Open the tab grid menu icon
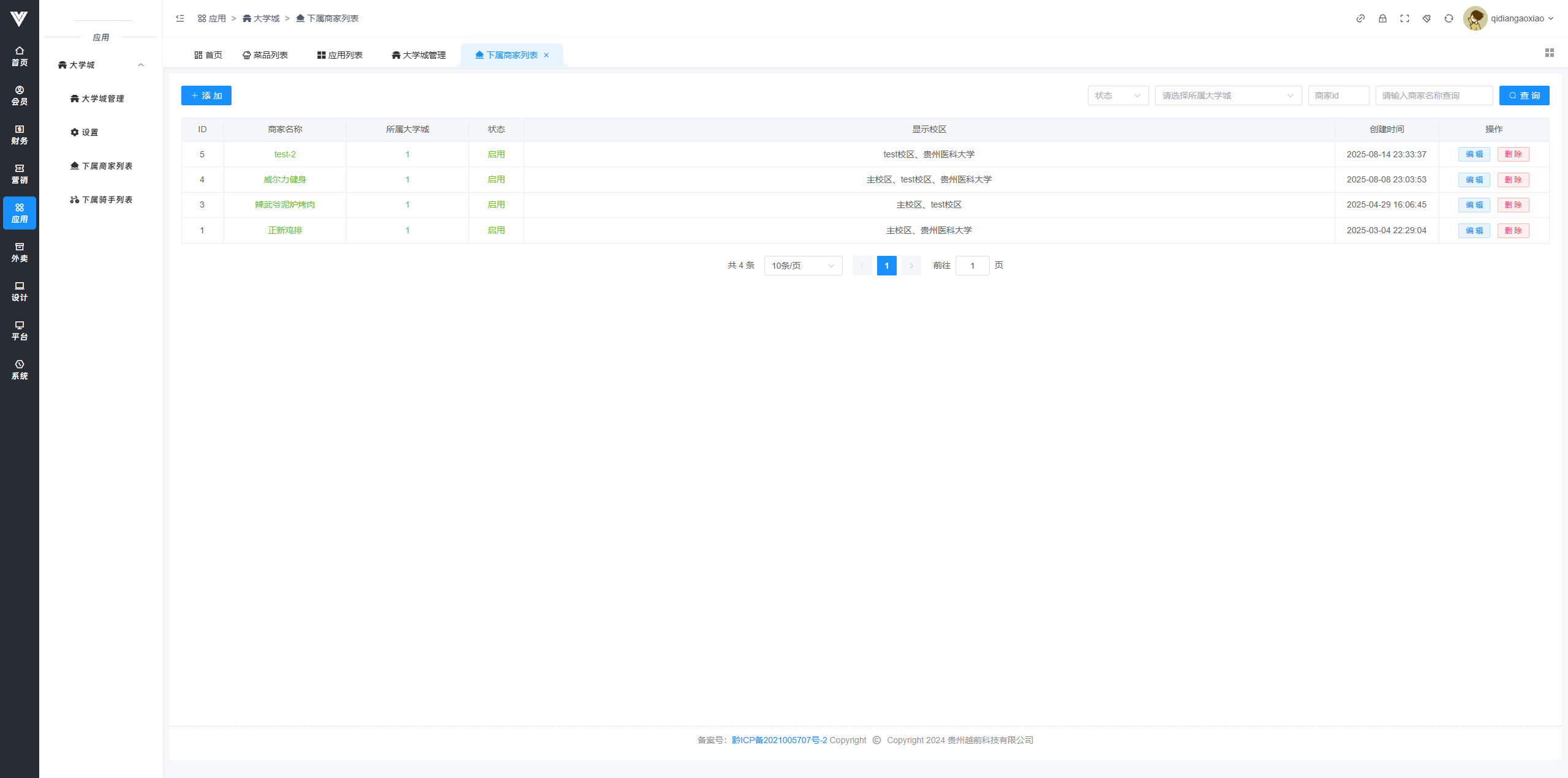The width and height of the screenshot is (1568, 778). coord(1550,53)
